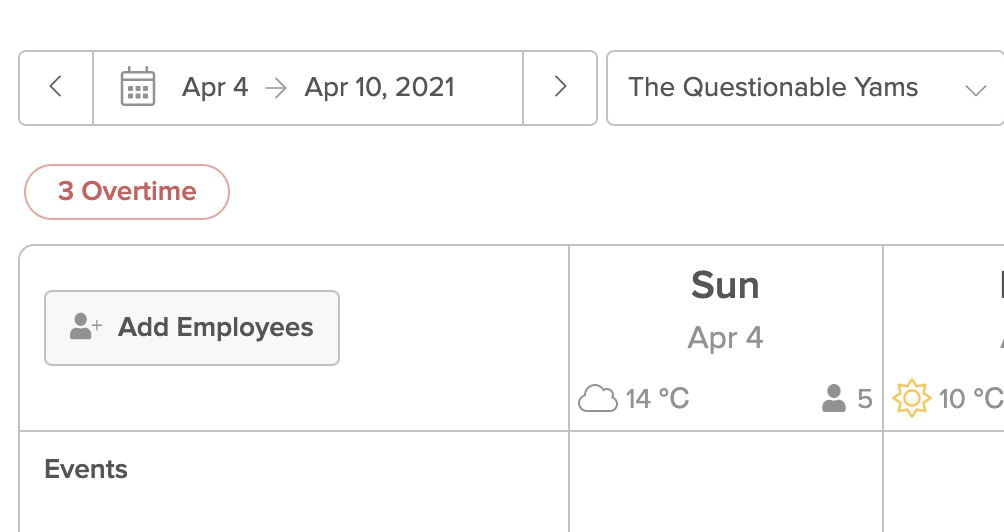Click the person-plus icon on Add Employees
This screenshot has width=1004, height=532.
pyautogui.click(x=86, y=327)
